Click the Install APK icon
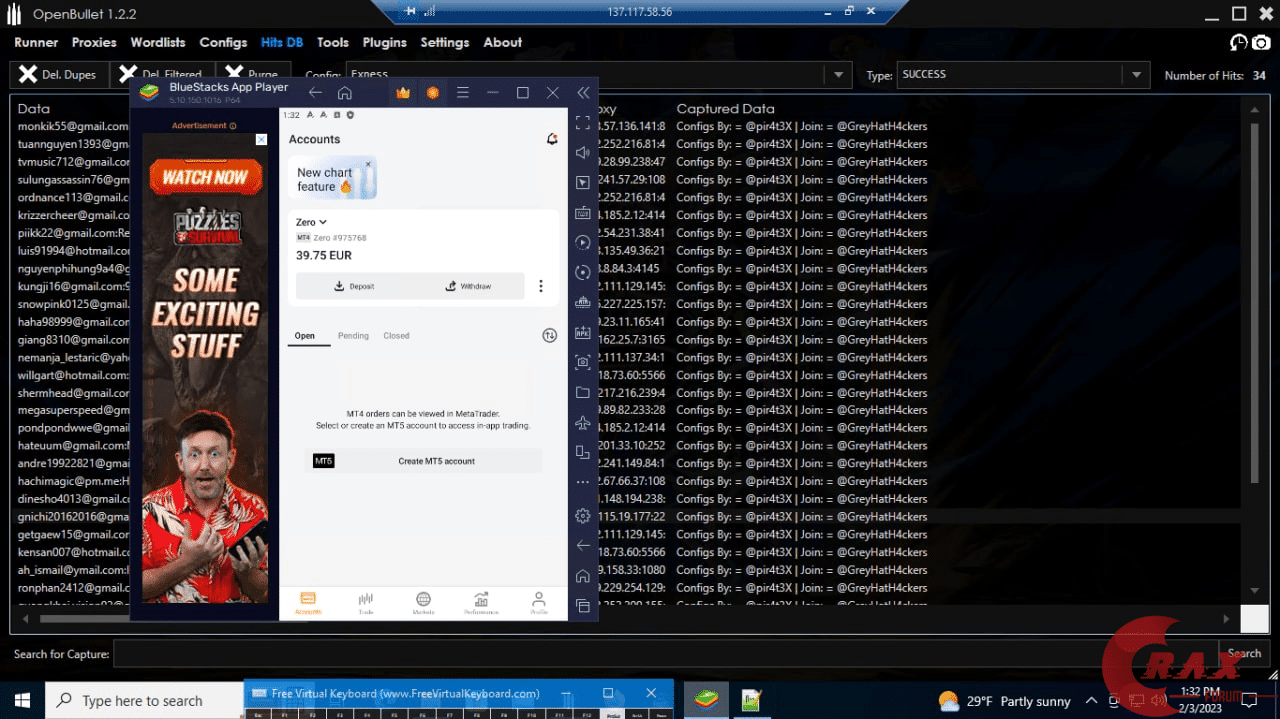The height and width of the screenshot is (719, 1280). pyautogui.click(x=583, y=332)
